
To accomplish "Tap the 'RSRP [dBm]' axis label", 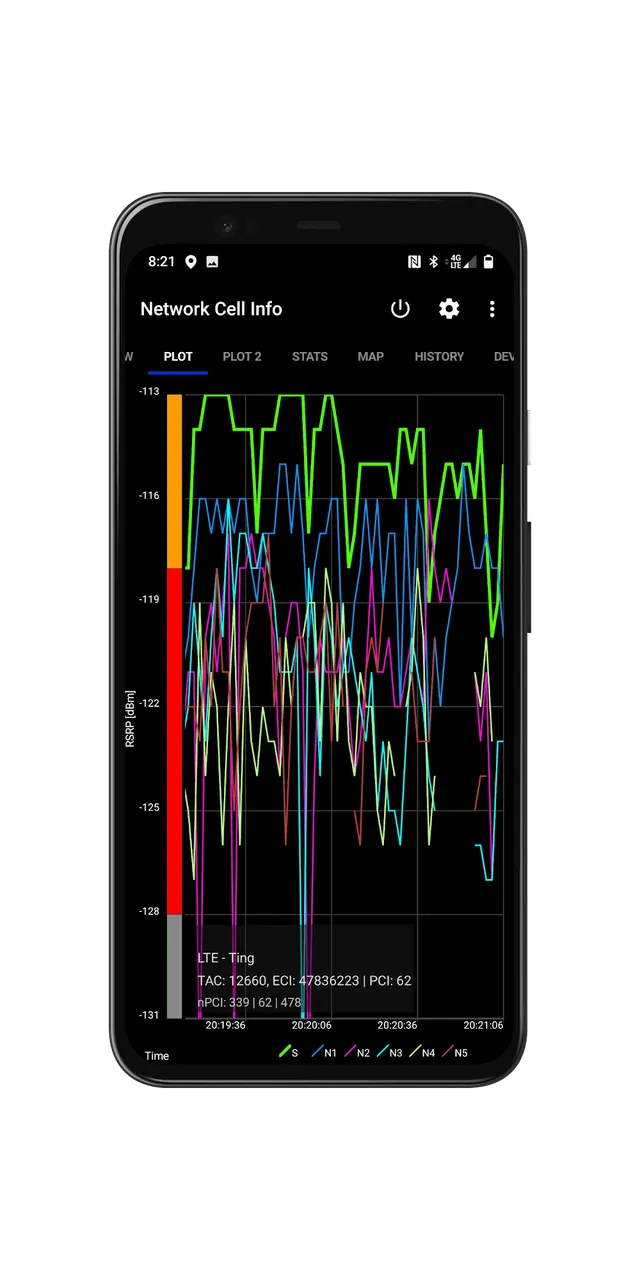I will tap(130, 718).
